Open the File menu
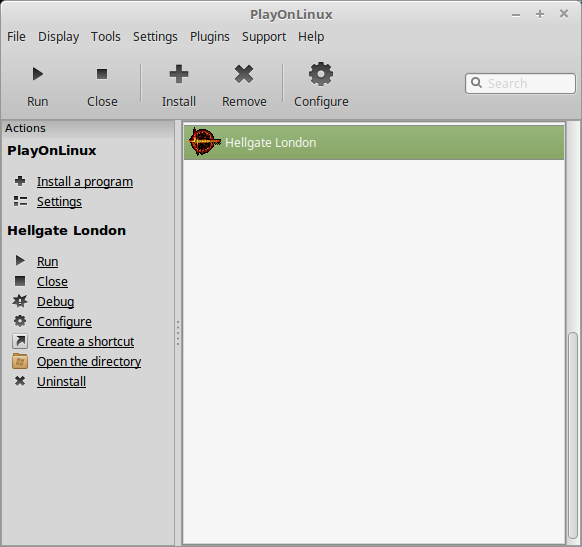This screenshot has height=547, width=582. click(x=16, y=37)
